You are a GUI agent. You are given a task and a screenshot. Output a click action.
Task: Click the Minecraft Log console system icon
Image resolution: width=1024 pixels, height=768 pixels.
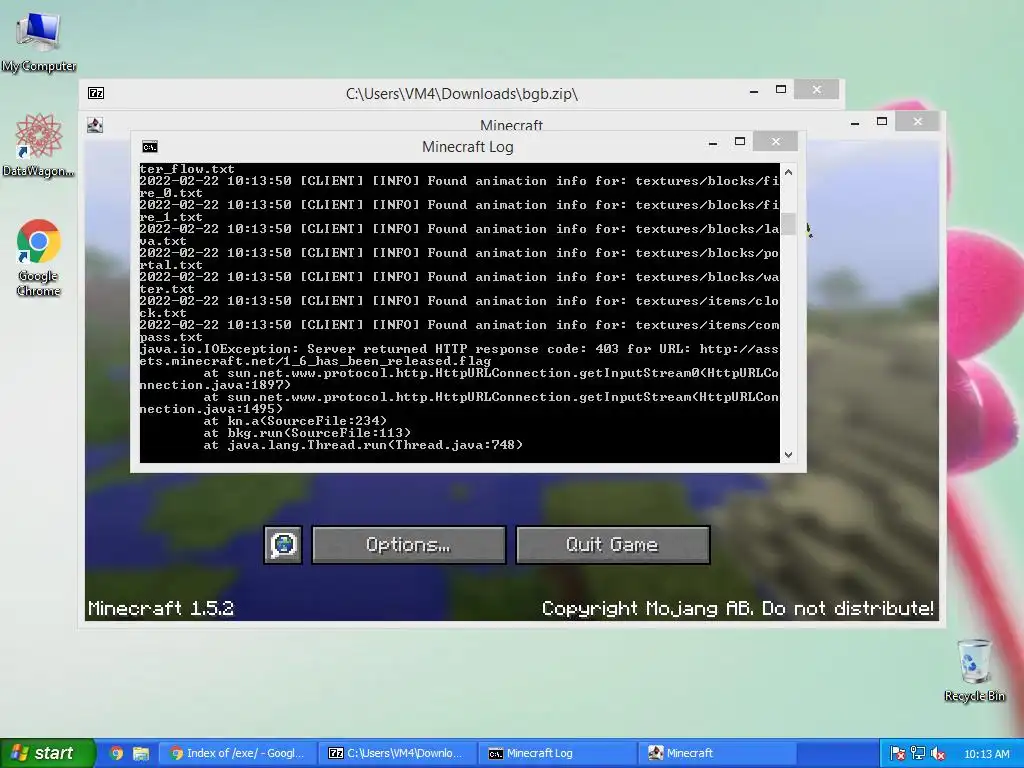click(x=150, y=147)
